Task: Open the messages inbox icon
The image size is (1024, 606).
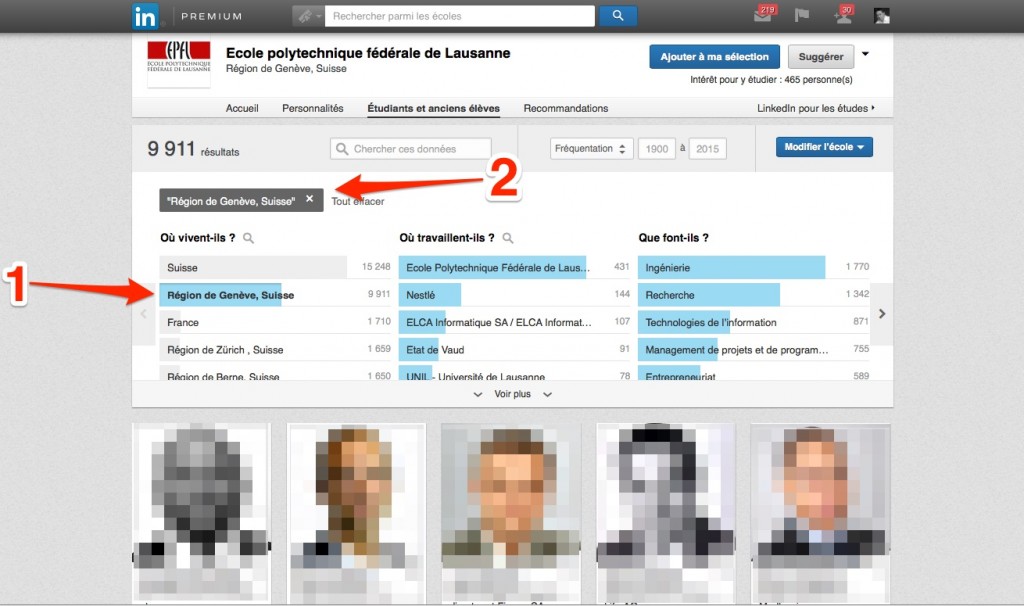Action: pos(763,14)
